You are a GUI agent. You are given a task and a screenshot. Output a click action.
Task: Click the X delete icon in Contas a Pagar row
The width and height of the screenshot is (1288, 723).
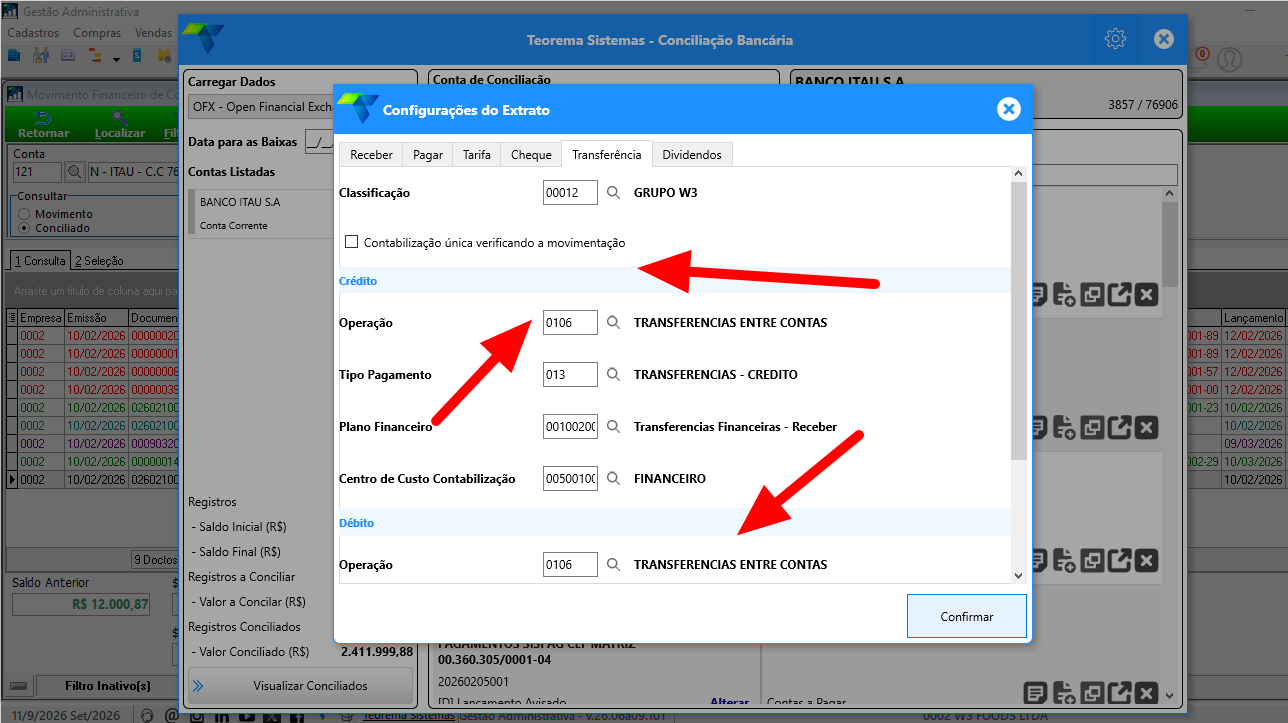[x=1146, y=693]
